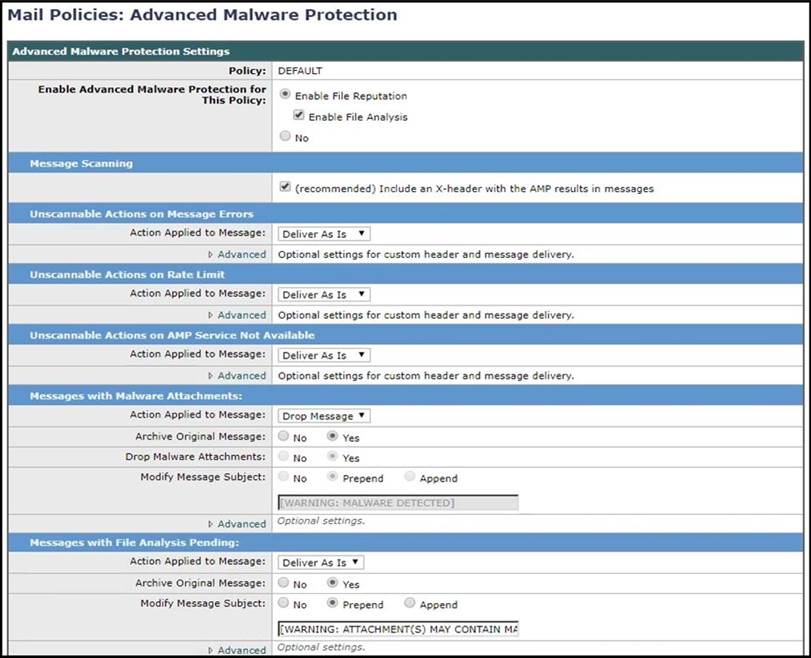Open the Drop Message dropdown for malware attachments
The image size is (811, 658).
324,416
